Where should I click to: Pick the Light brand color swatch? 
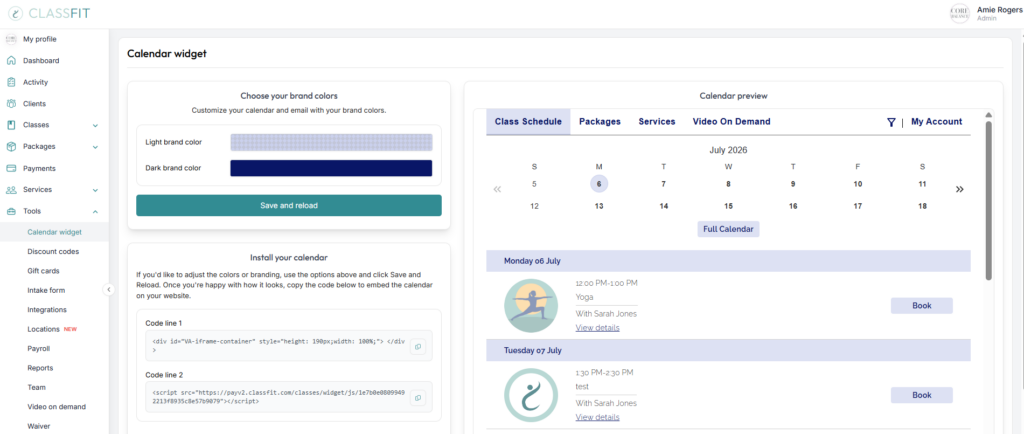331,142
